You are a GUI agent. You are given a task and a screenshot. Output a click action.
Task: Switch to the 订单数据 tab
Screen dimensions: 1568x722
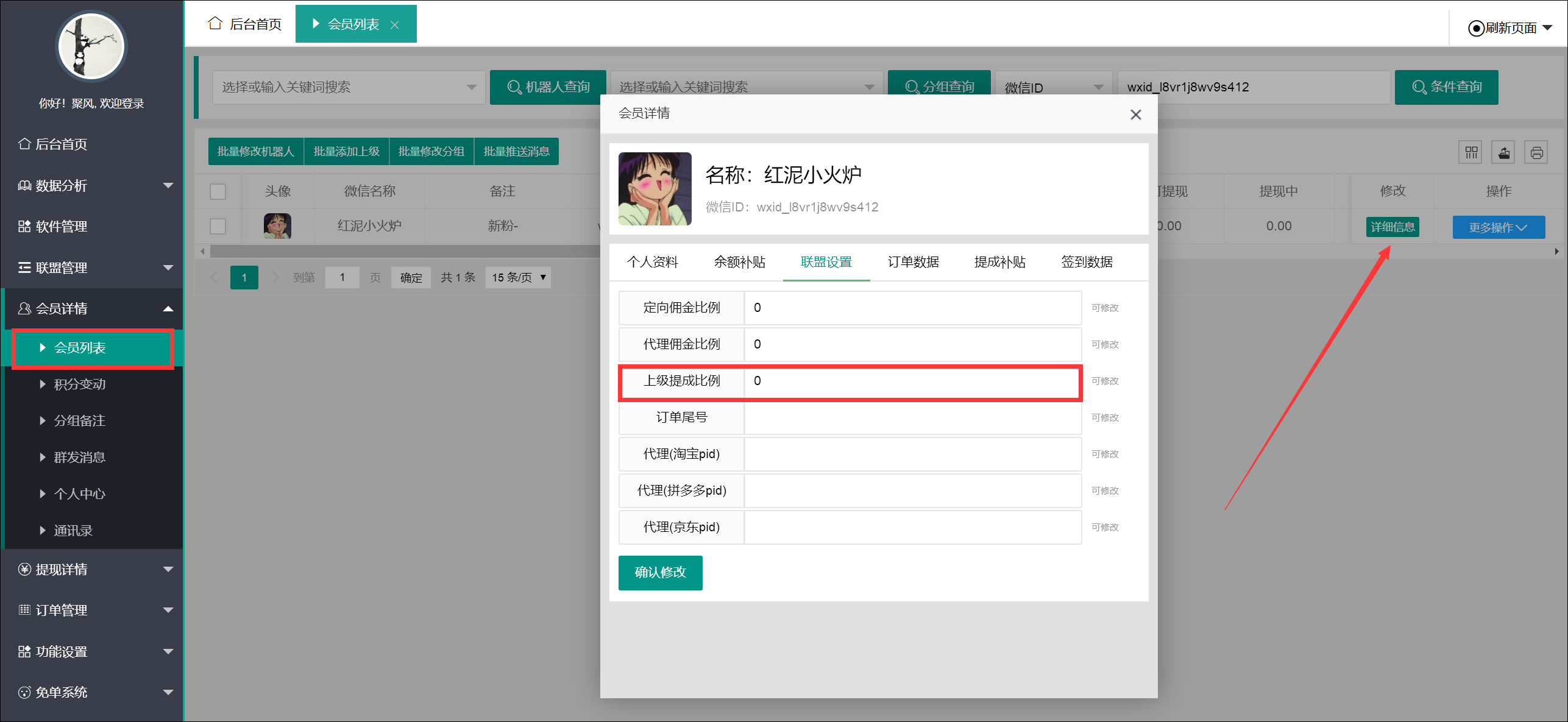click(913, 262)
